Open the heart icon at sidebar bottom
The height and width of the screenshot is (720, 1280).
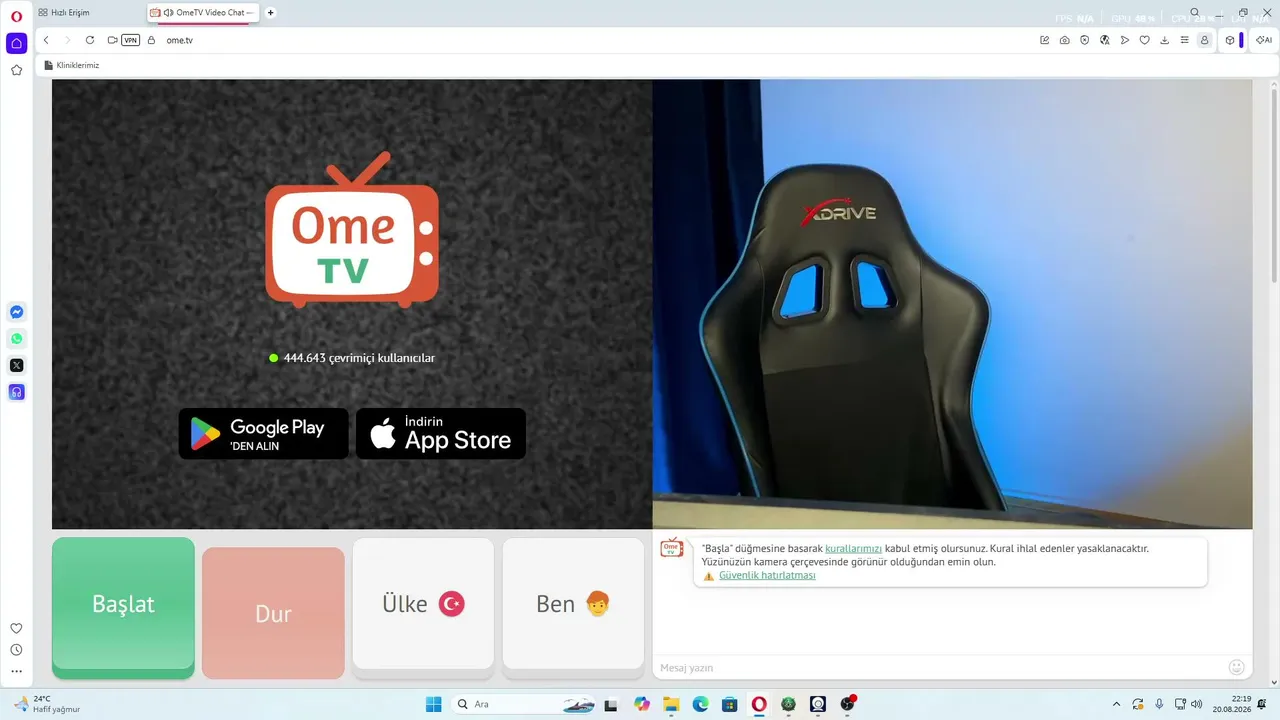(x=16, y=628)
